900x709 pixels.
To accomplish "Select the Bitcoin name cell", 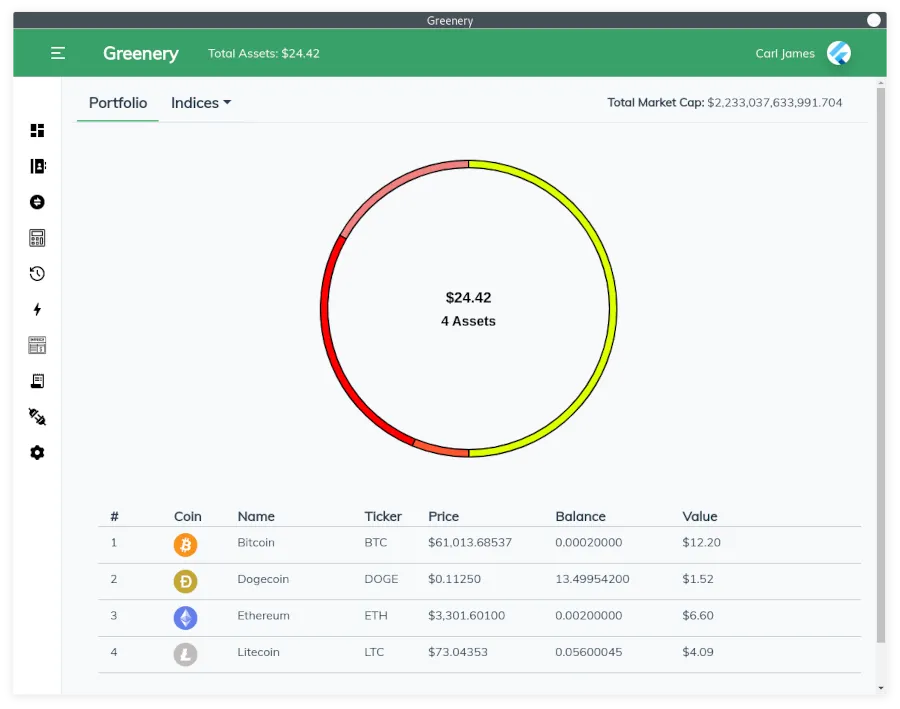I will click(256, 543).
